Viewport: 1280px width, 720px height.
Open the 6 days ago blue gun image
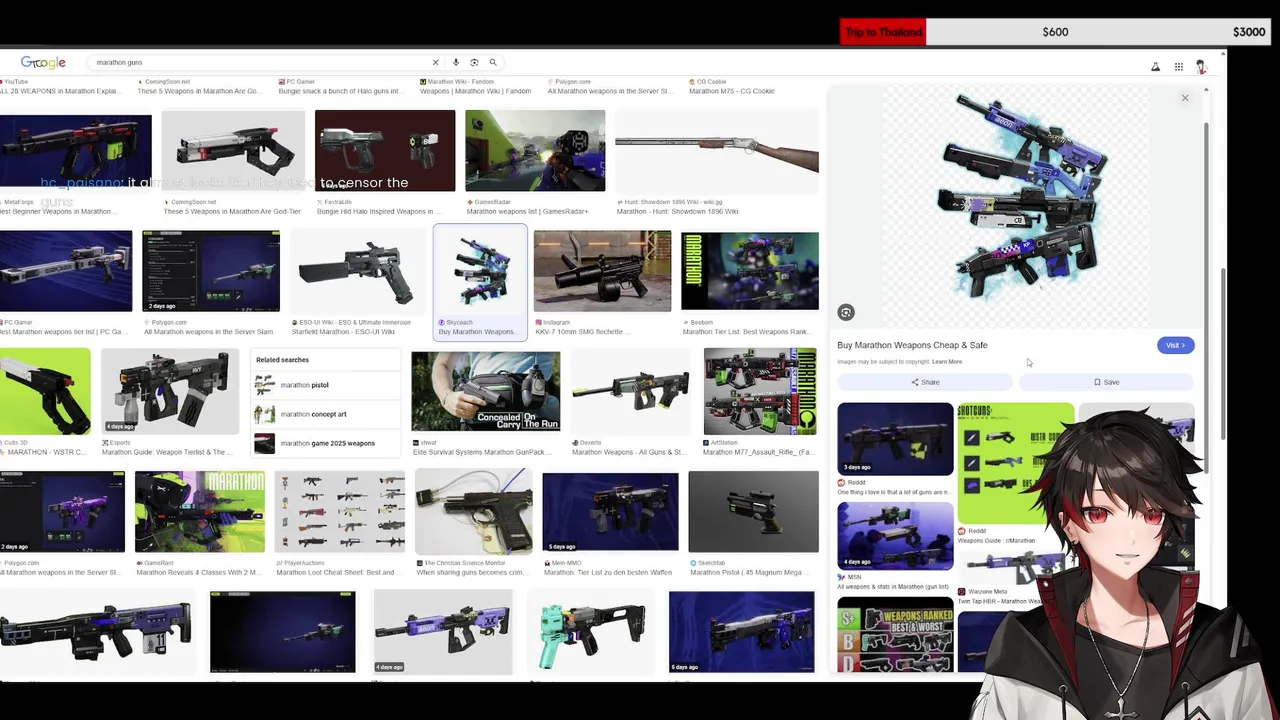coord(742,631)
